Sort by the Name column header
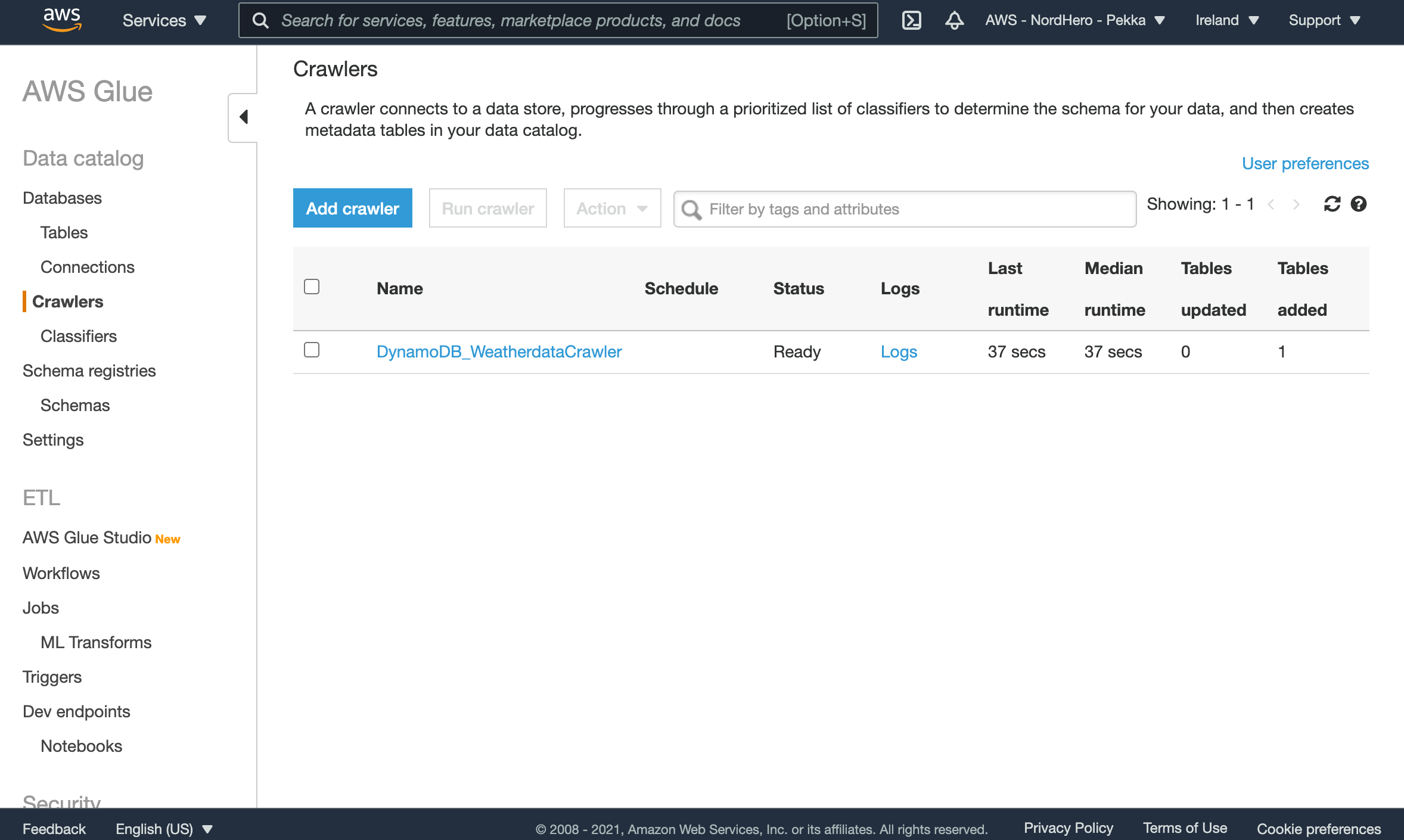 click(x=400, y=289)
